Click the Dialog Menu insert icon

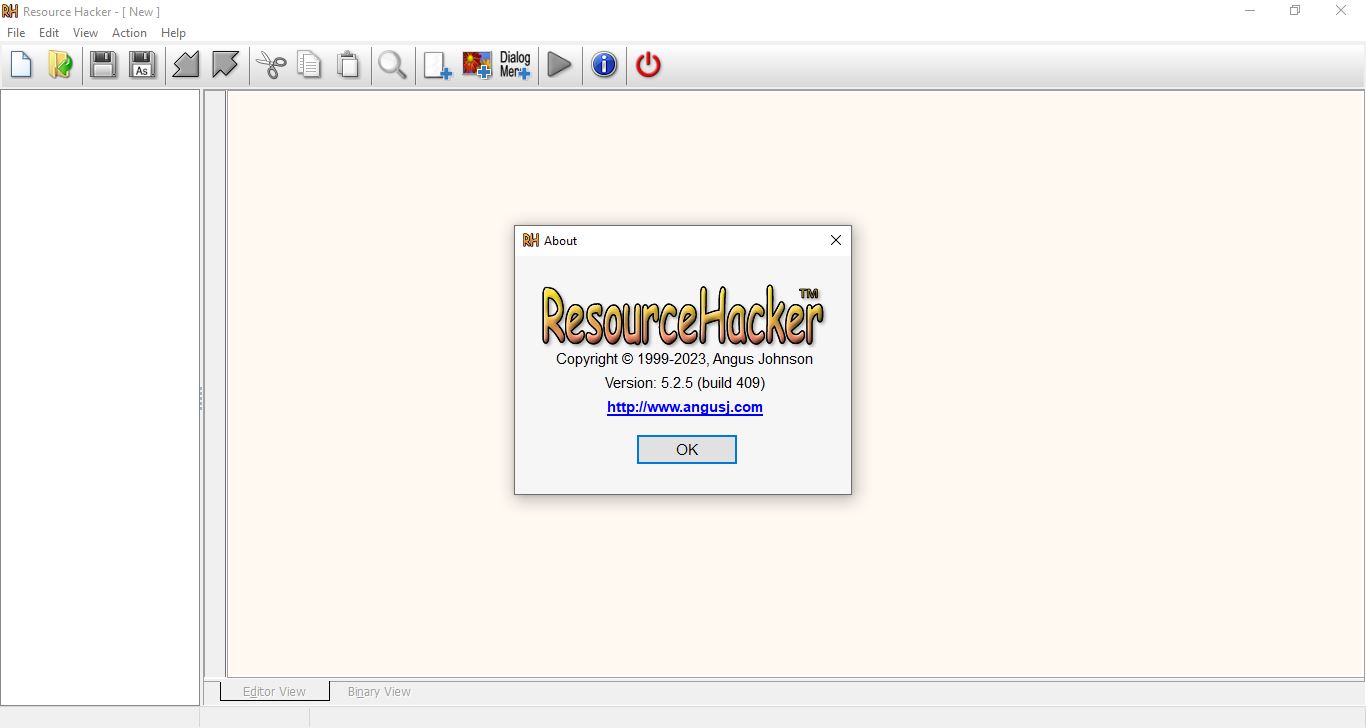click(x=515, y=65)
